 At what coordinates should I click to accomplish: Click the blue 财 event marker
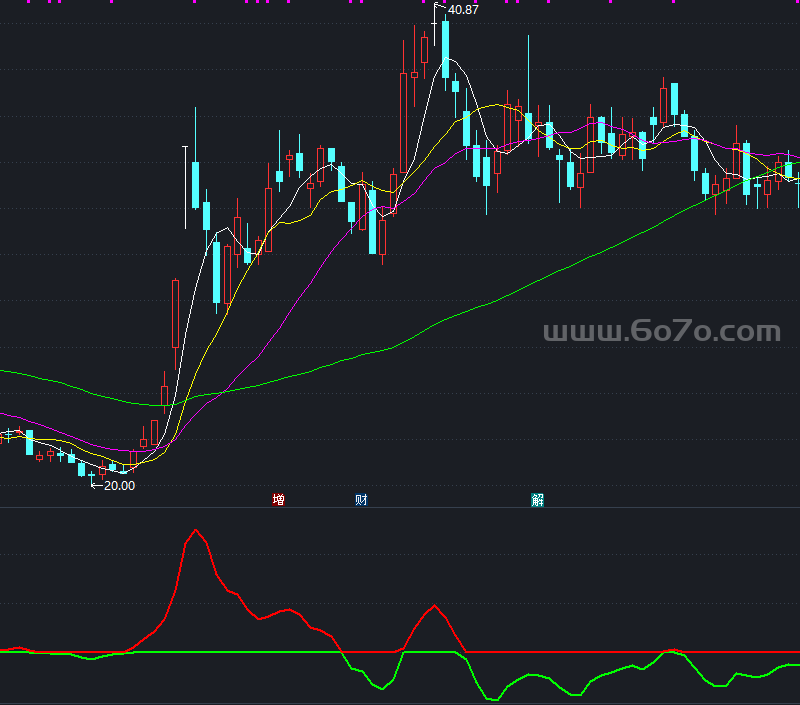[361, 499]
